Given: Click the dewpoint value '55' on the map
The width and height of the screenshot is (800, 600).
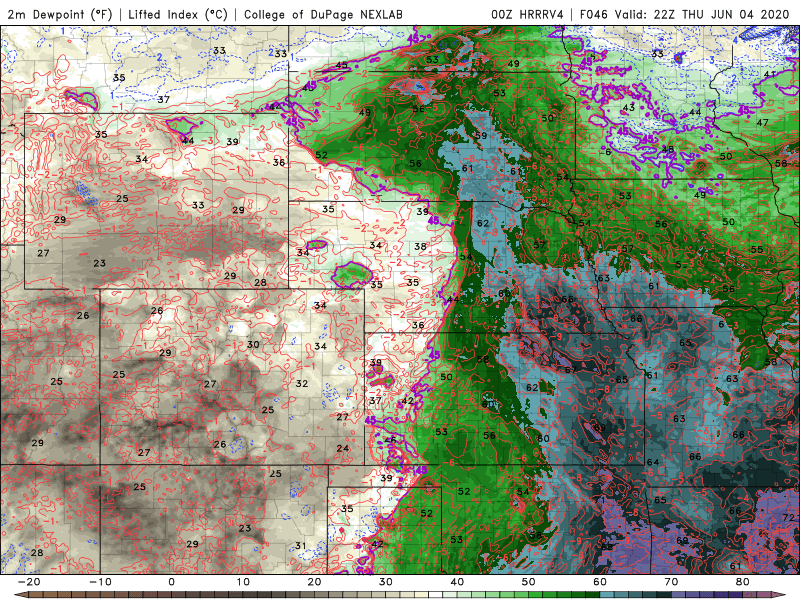Looking at the screenshot, I should tap(757, 249).
